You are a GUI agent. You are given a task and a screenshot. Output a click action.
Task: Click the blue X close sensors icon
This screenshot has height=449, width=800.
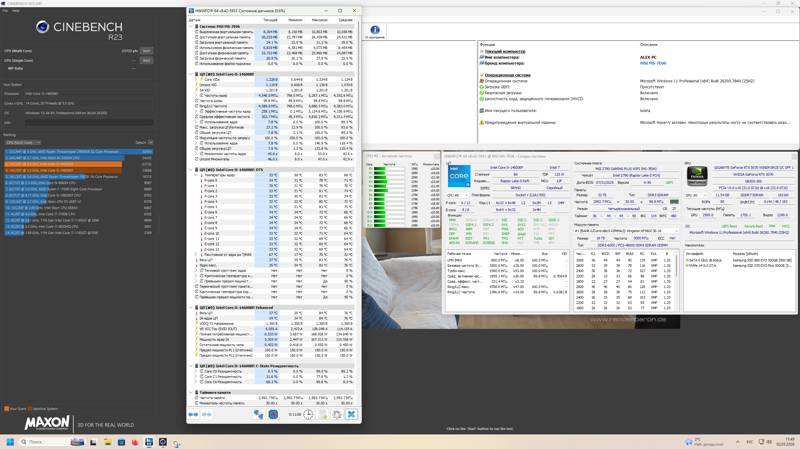click(x=351, y=414)
